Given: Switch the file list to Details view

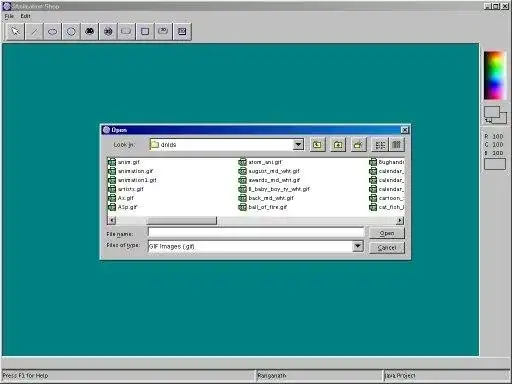Looking at the screenshot, I should 396,145.
